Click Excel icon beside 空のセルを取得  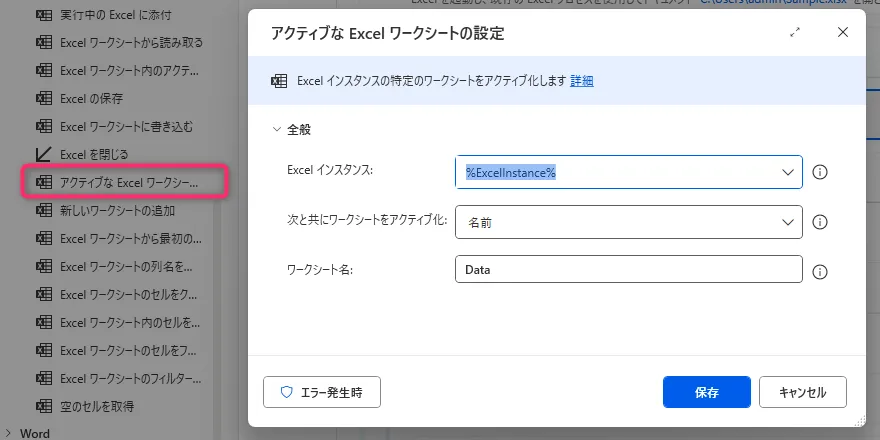(x=44, y=407)
